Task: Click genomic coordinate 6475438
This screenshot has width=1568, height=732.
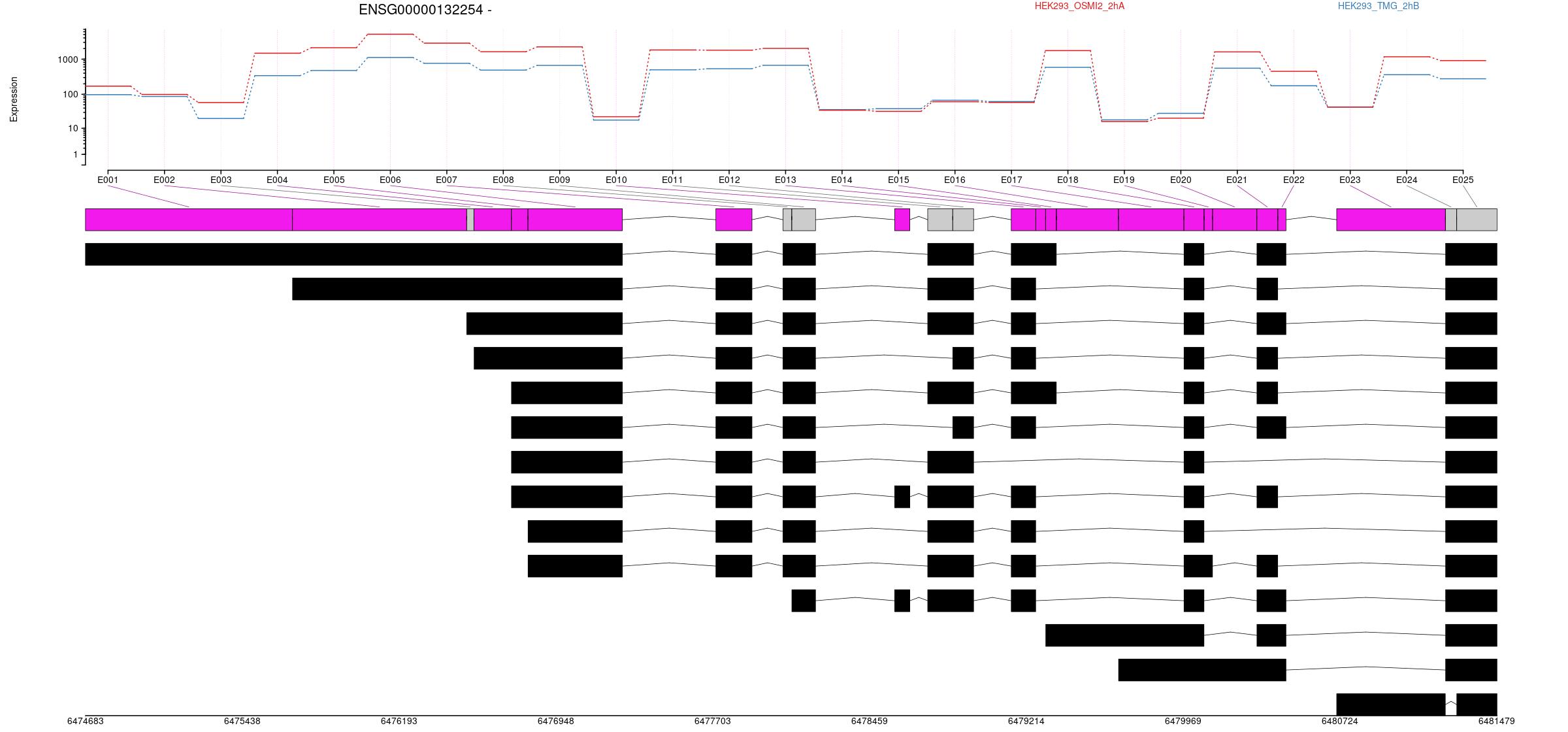Action: (242, 721)
